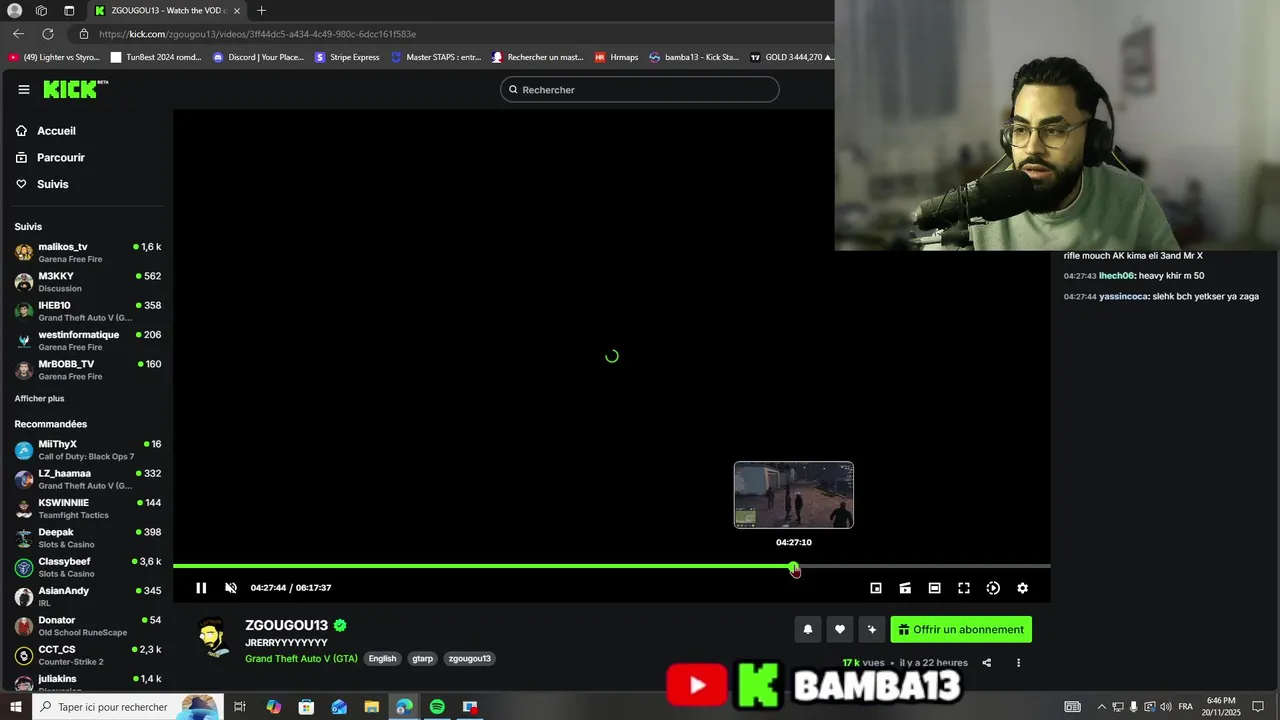1280x720 pixels.
Task: Enter fullscreen mode
Action: (964, 588)
